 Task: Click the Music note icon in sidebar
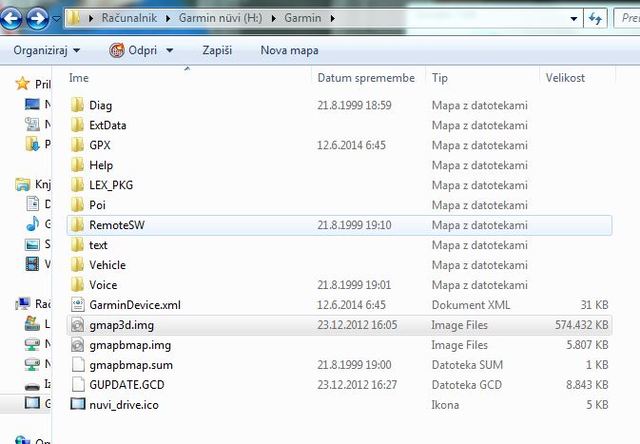[33, 224]
